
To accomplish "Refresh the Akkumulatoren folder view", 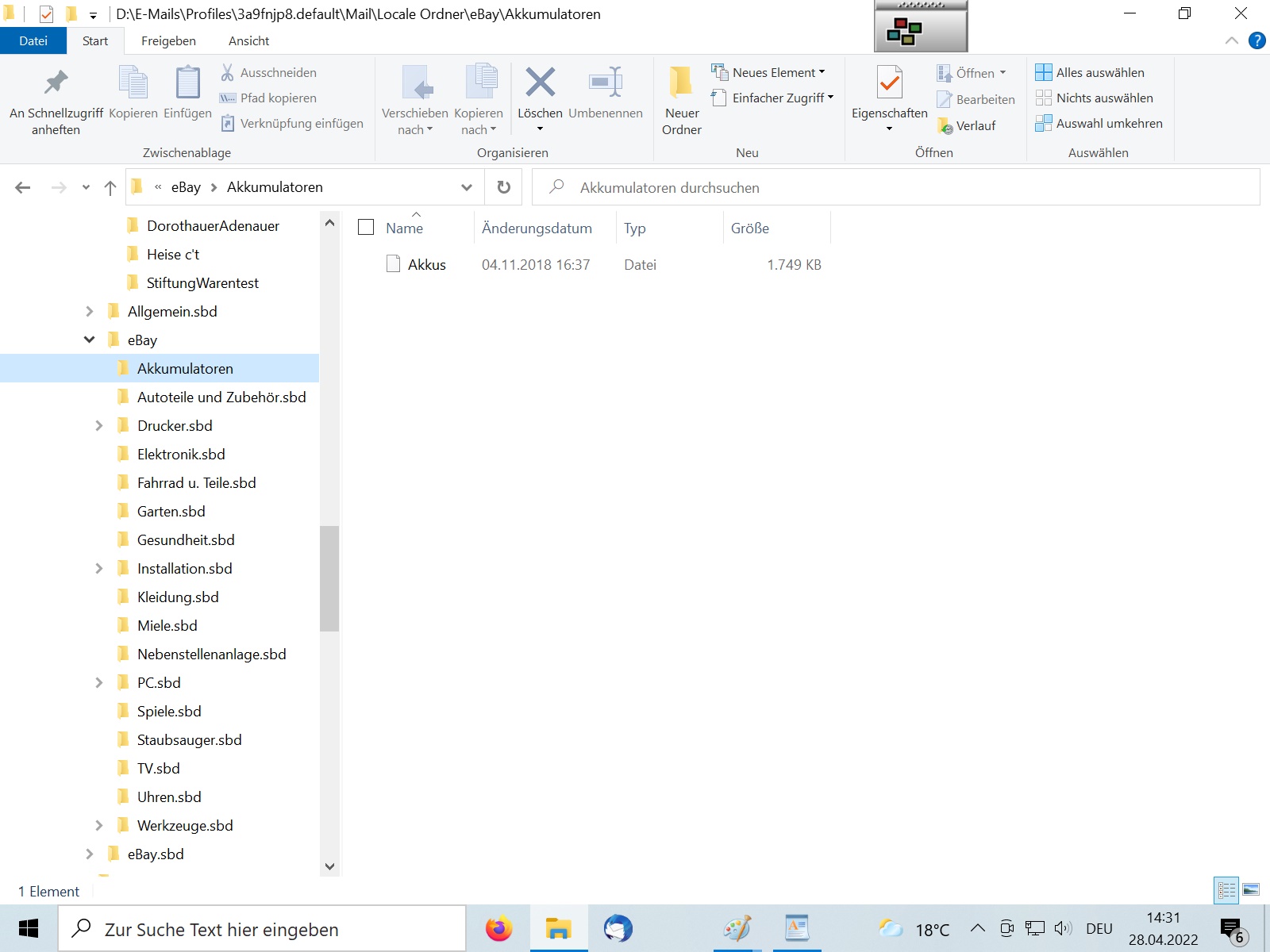I will 503,187.
